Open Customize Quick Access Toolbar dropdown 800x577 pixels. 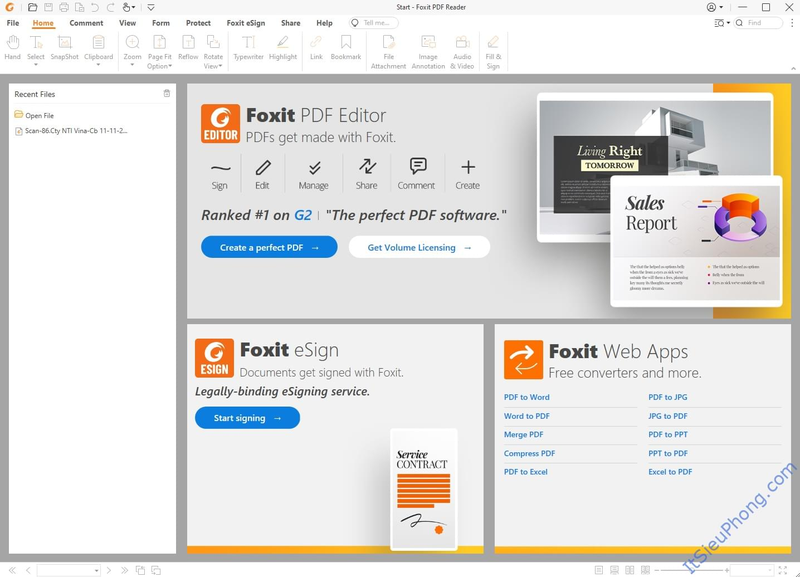pyautogui.click(x=151, y=7)
